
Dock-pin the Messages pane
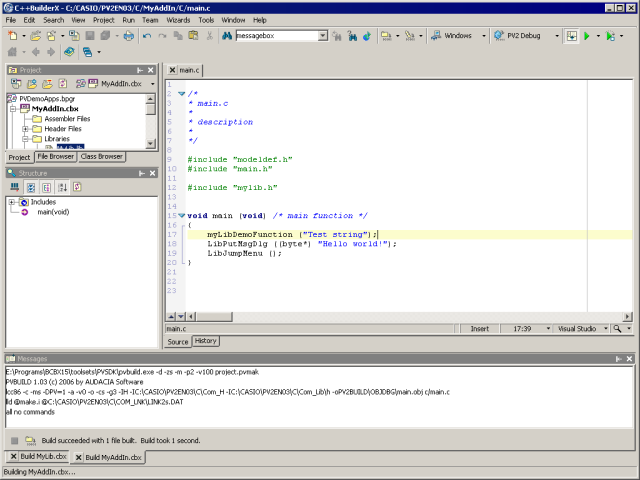619,359
